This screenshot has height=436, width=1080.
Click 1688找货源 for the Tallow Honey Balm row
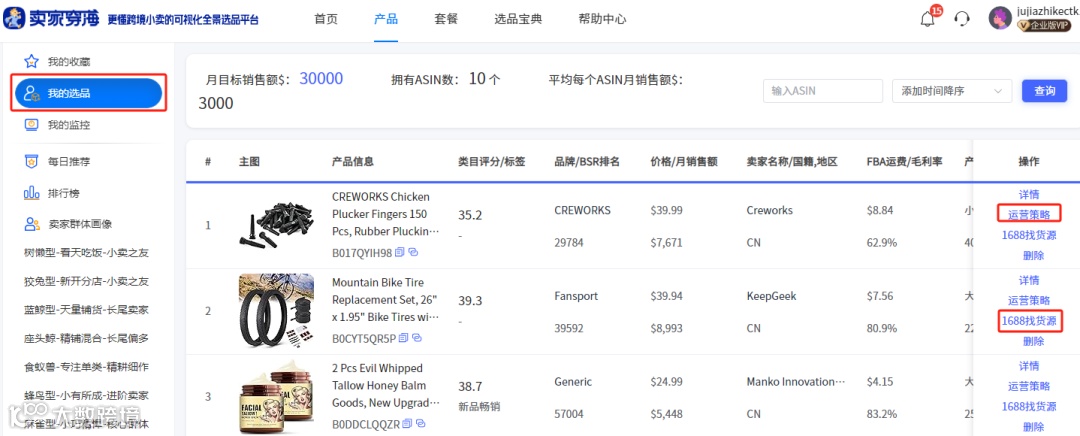[1029, 406]
